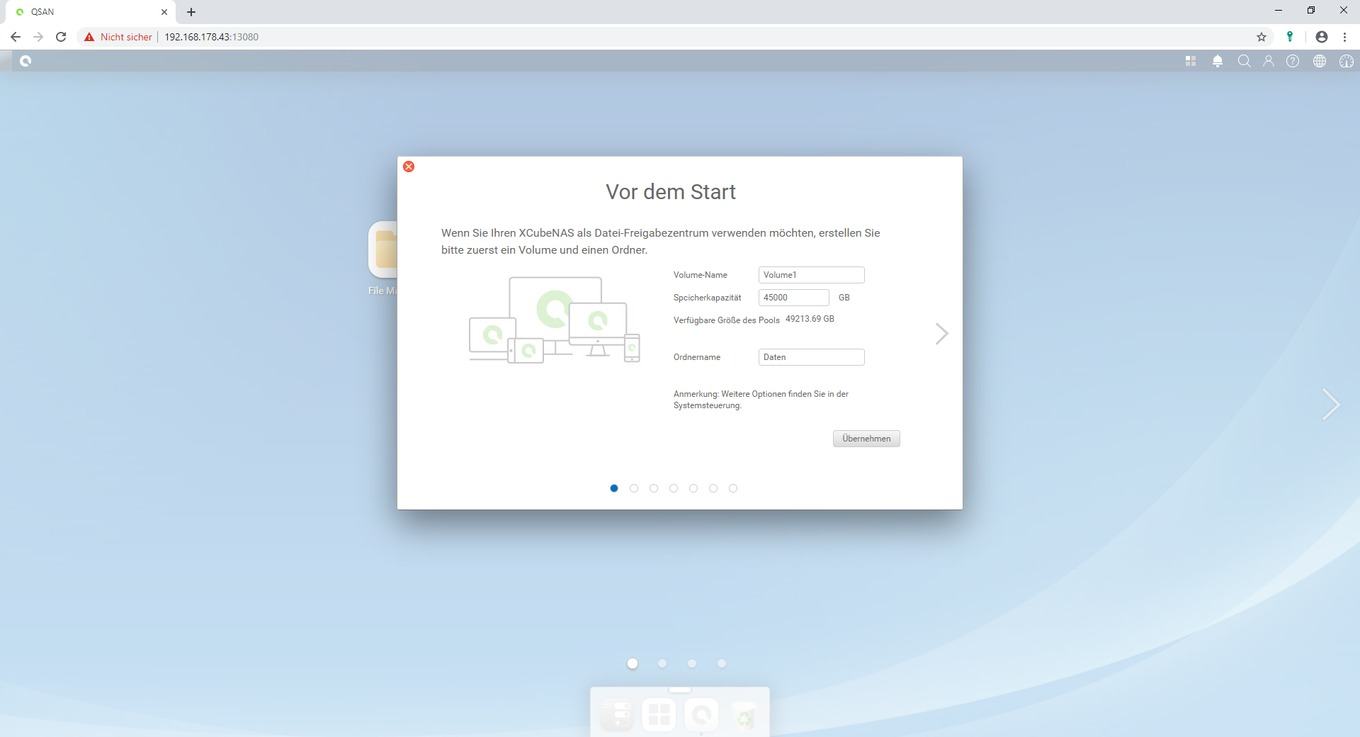Click the Nicht sicher security warning
The width and height of the screenshot is (1360, 737).
pos(118,37)
